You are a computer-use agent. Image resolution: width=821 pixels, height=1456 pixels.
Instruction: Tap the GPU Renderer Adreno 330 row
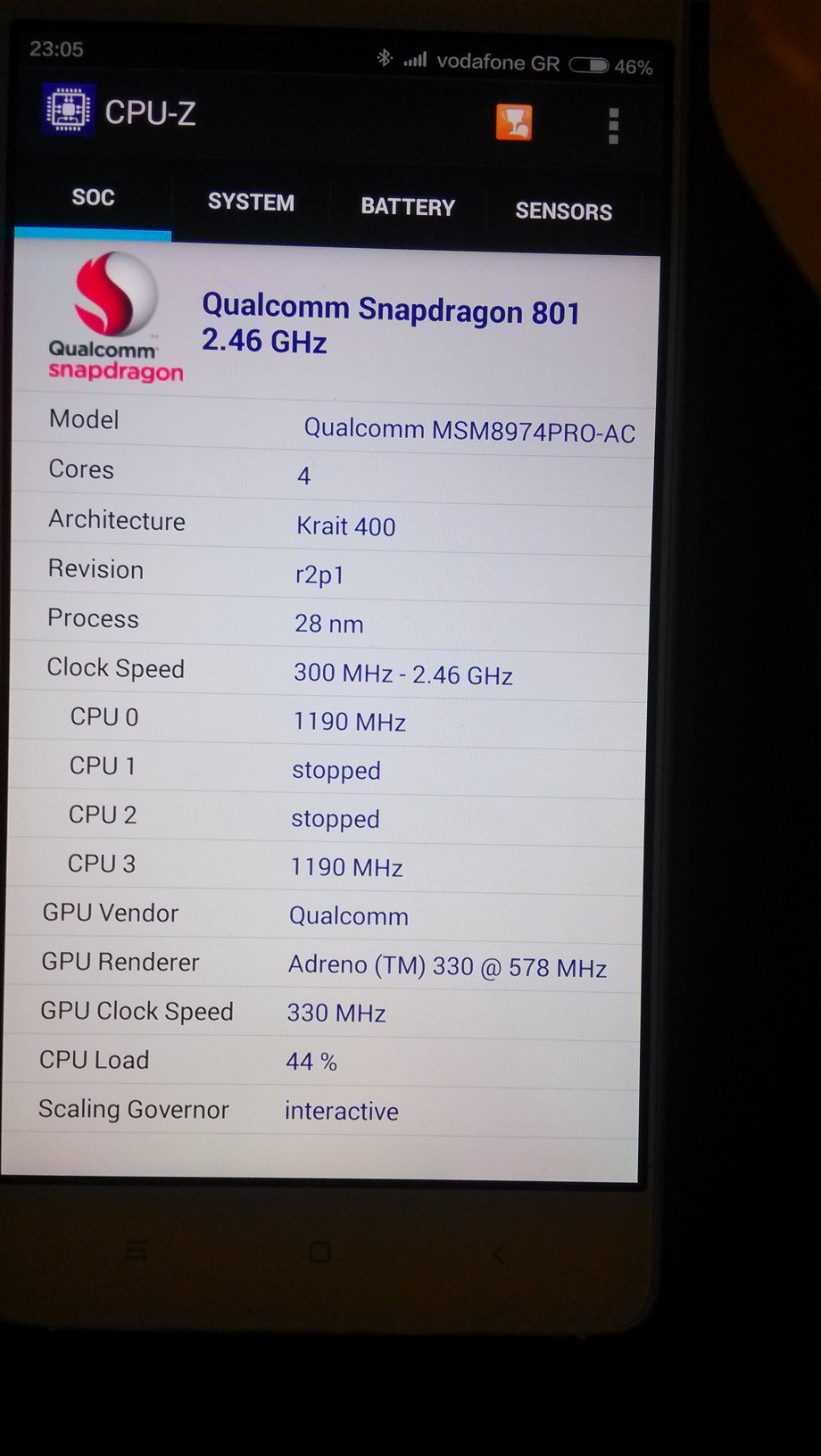[325, 964]
